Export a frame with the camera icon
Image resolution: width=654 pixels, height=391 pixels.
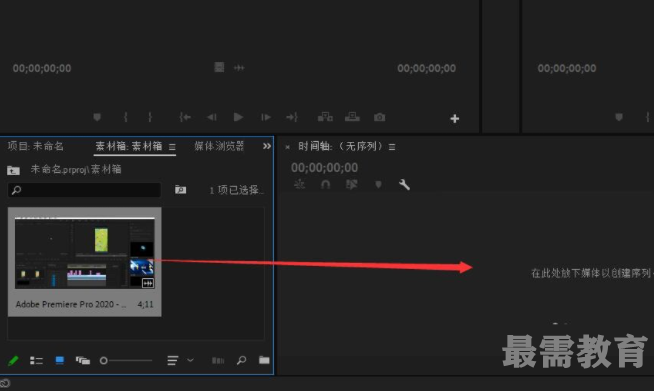(x=380, y=117)
